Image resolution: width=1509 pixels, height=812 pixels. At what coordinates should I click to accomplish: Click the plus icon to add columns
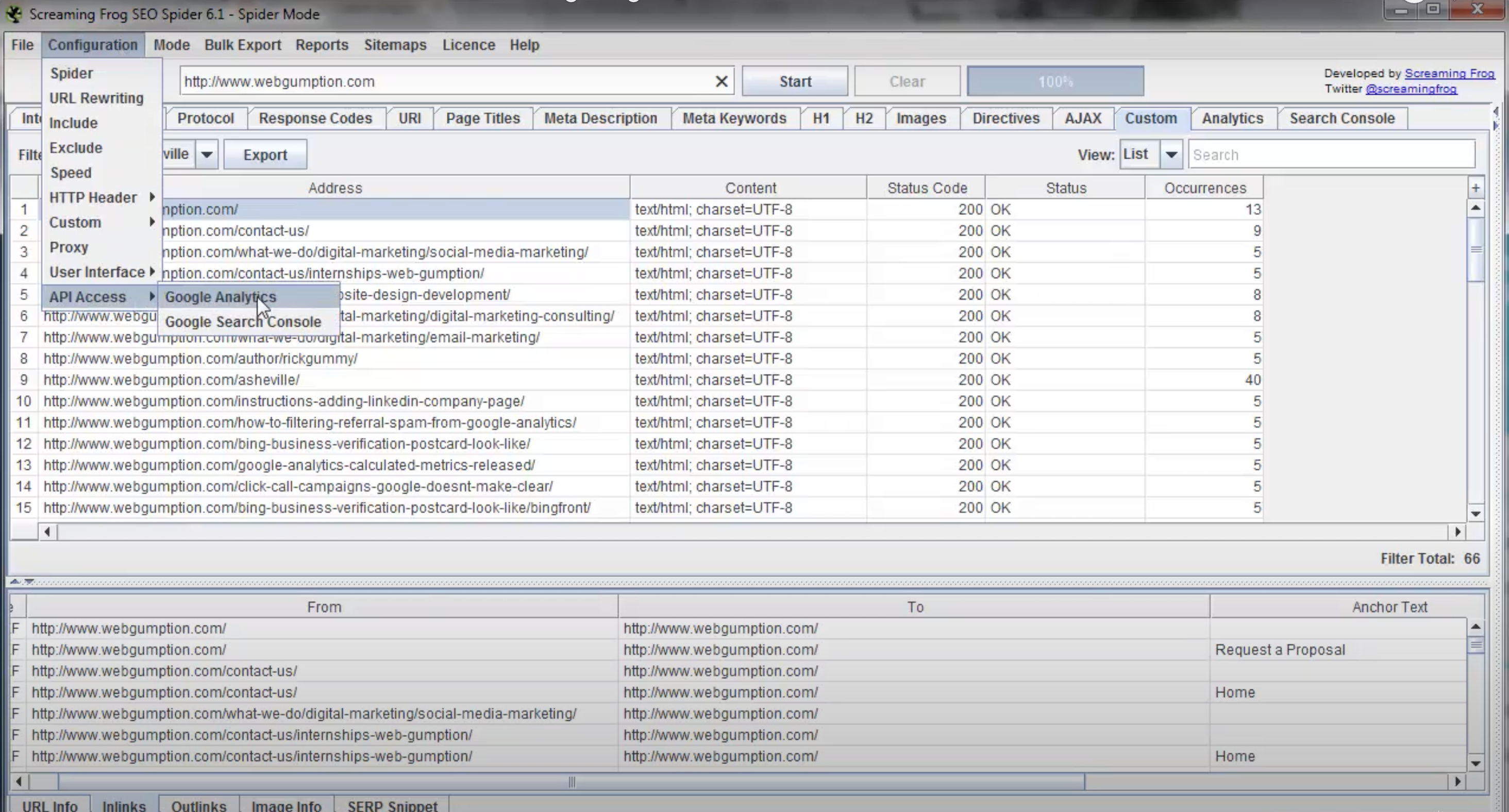[x=1476, y=188]
